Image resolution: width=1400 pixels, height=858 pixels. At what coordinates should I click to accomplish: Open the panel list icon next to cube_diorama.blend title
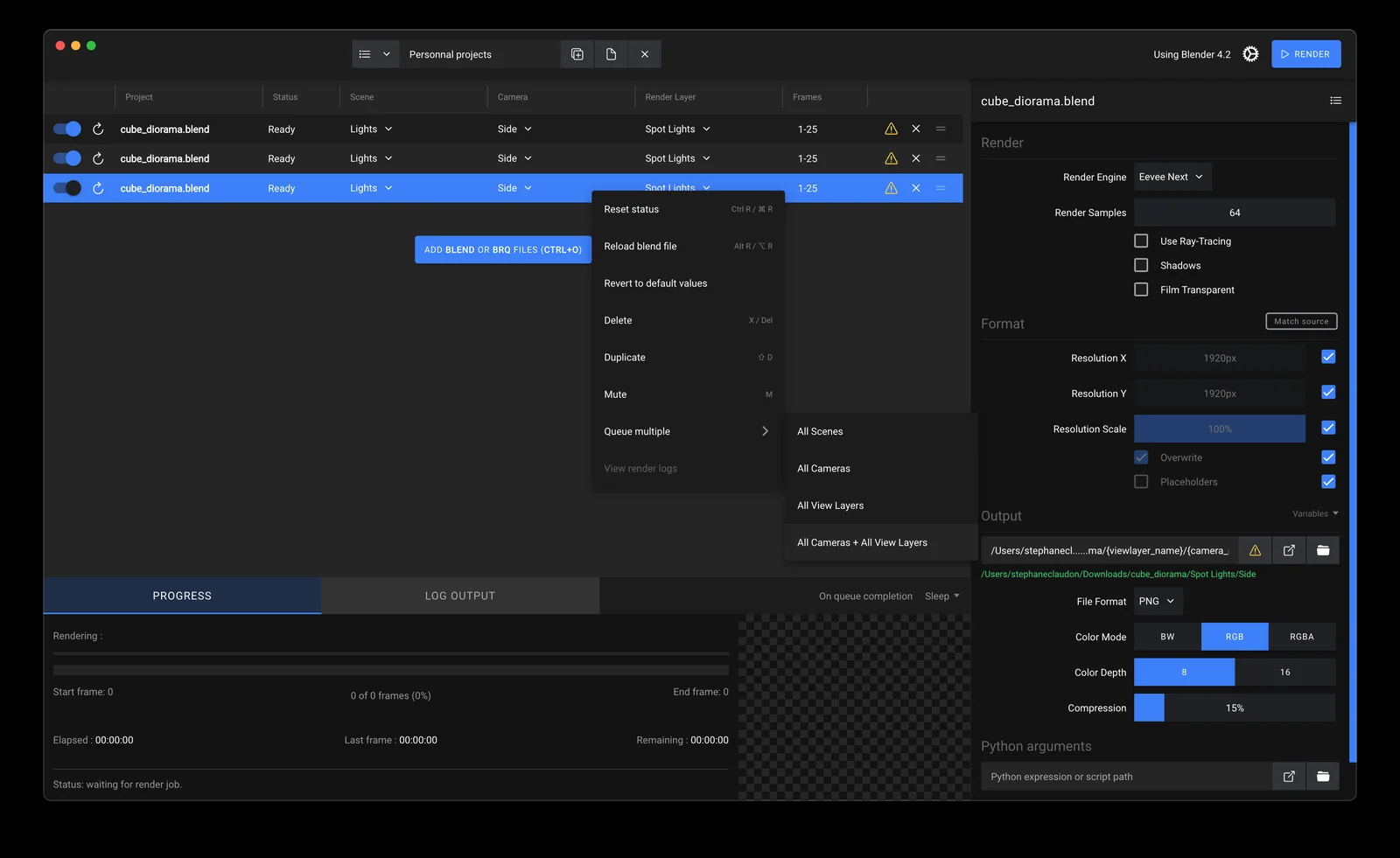[1335, 100]
